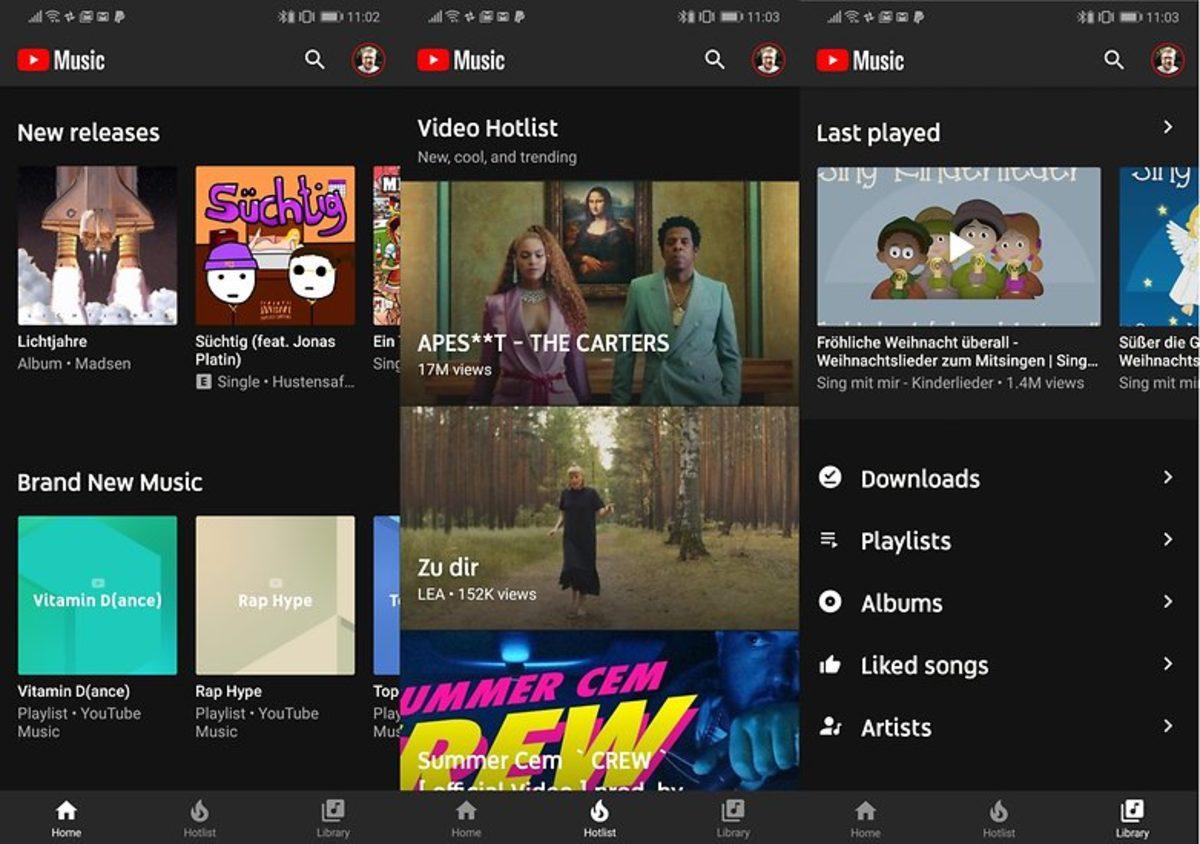
Task: Open the search function
Action: pyautogui.click(x=1114, y=60)
